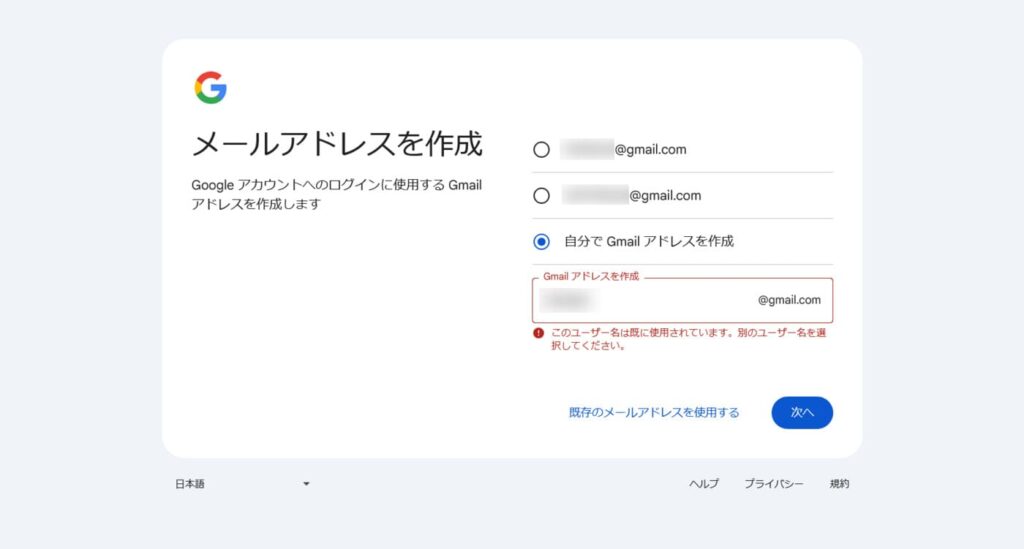The height and width of the screenshot is (549, 1024).
Task: Open the 規約 link
Action: [839, 484]
